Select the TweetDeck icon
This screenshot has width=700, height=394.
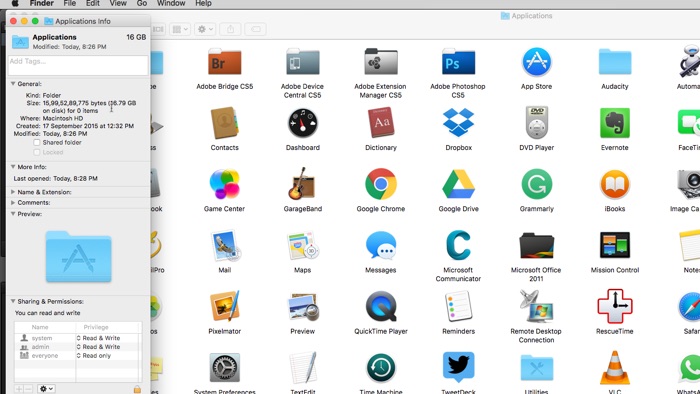pos(458,367)
